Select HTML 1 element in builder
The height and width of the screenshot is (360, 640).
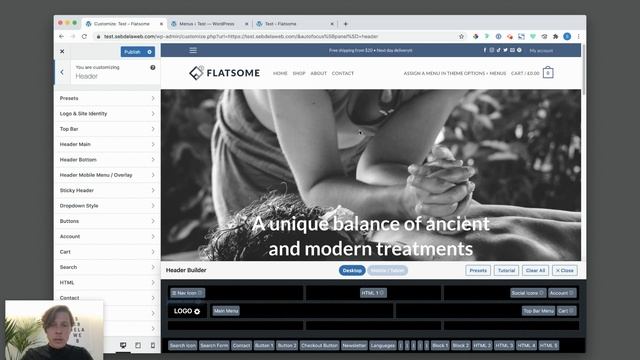[x=373, y=293]
